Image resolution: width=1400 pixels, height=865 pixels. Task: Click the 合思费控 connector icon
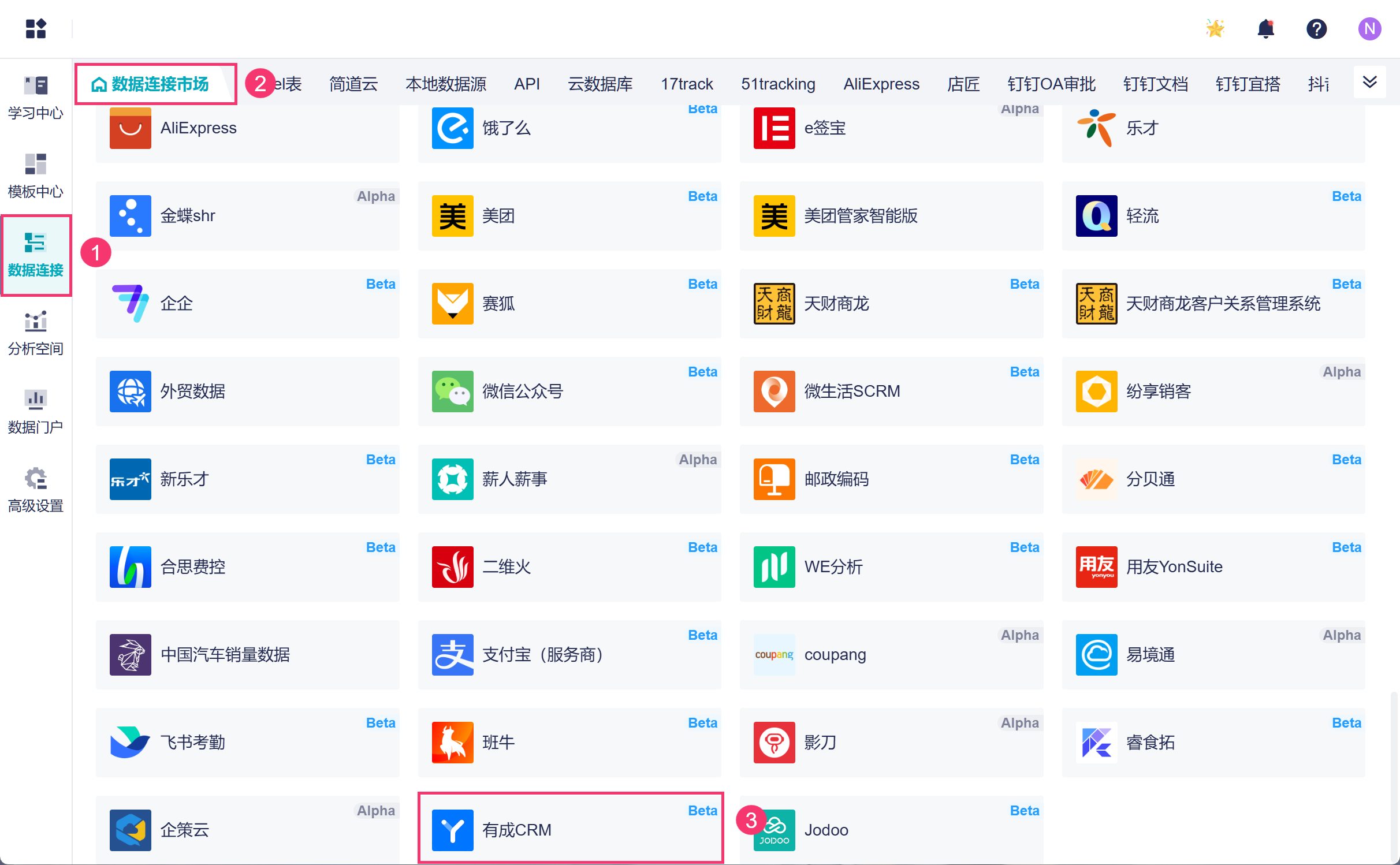(x=131, y=566)
